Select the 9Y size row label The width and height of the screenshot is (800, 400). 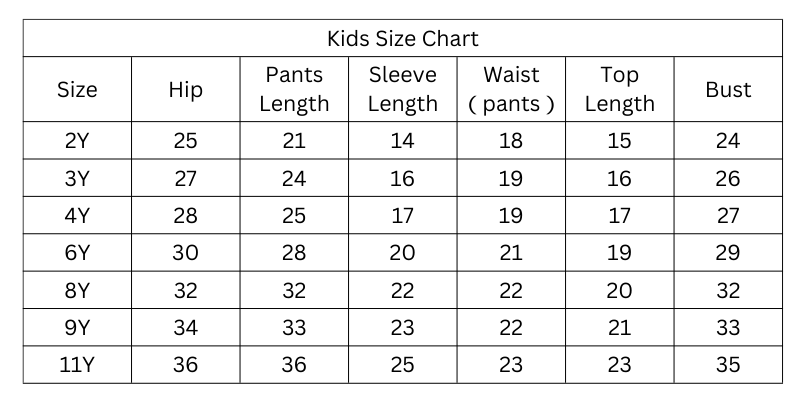tap(77, 327)
